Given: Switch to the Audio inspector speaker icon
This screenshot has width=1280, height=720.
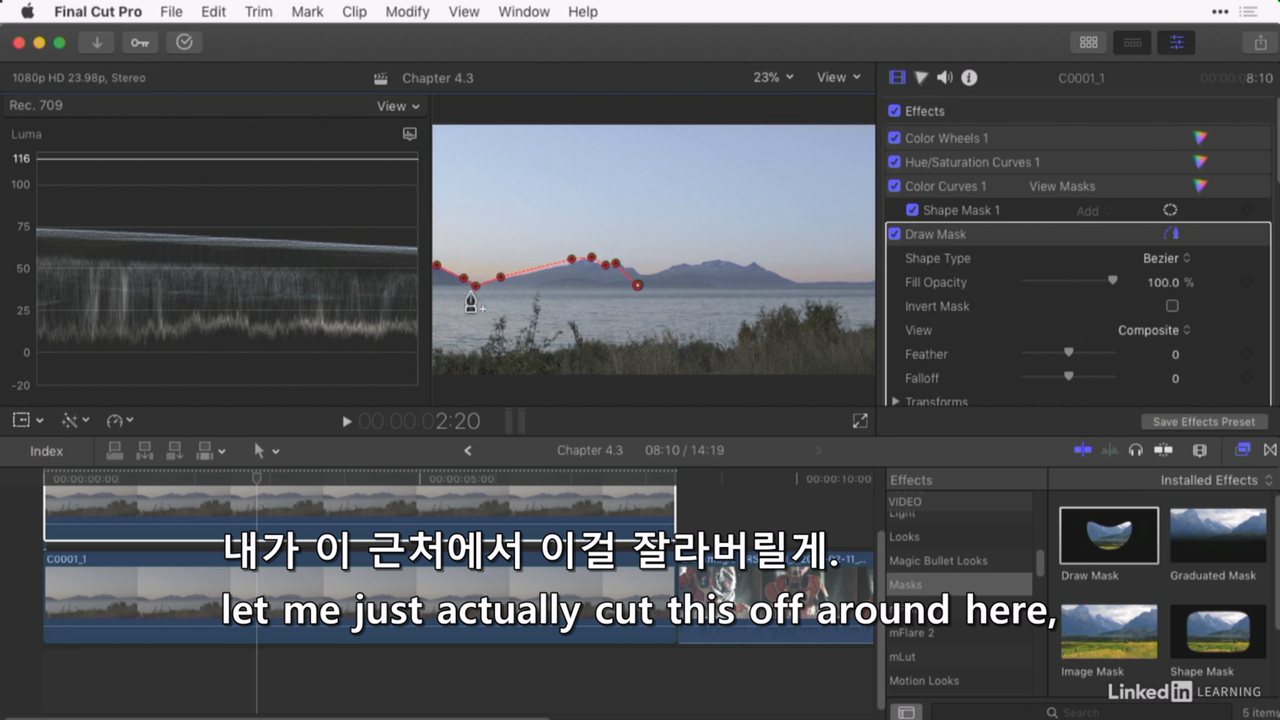Looking at the screenshot, I should click(945, 78).
